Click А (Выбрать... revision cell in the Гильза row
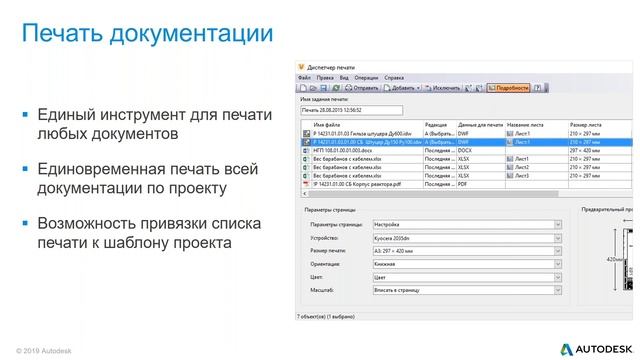 click(x=440, y=133)
